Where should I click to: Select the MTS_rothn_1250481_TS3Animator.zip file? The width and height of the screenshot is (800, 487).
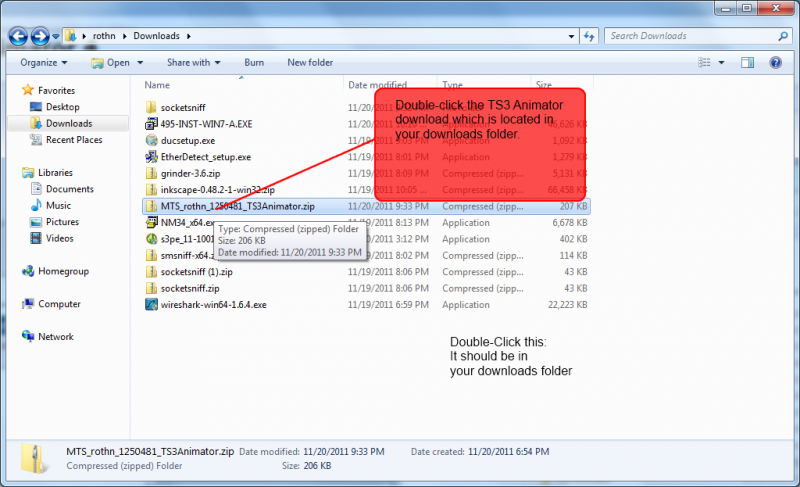pos(238,206)
